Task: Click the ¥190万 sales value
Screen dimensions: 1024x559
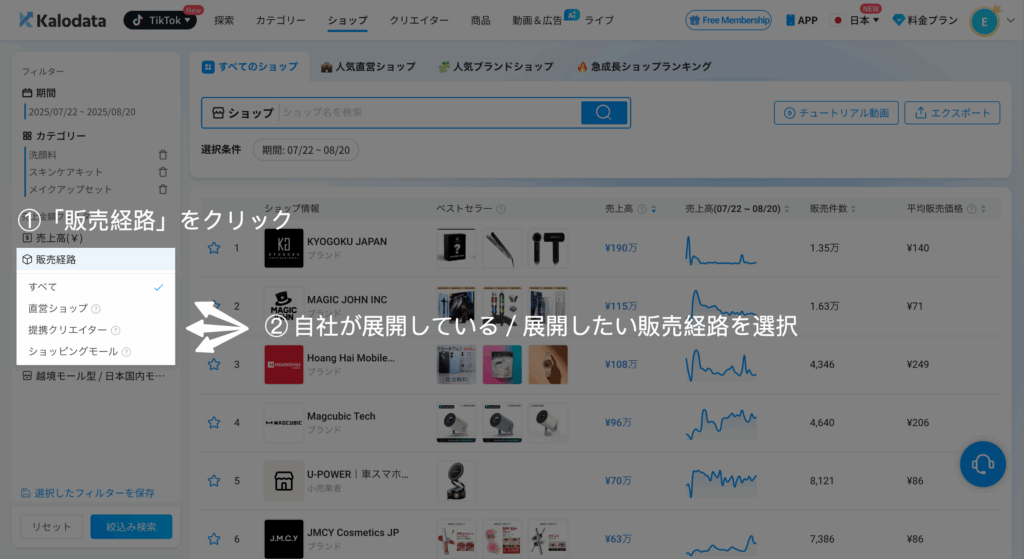Action: pyautogui.click(x=620, y=248)
